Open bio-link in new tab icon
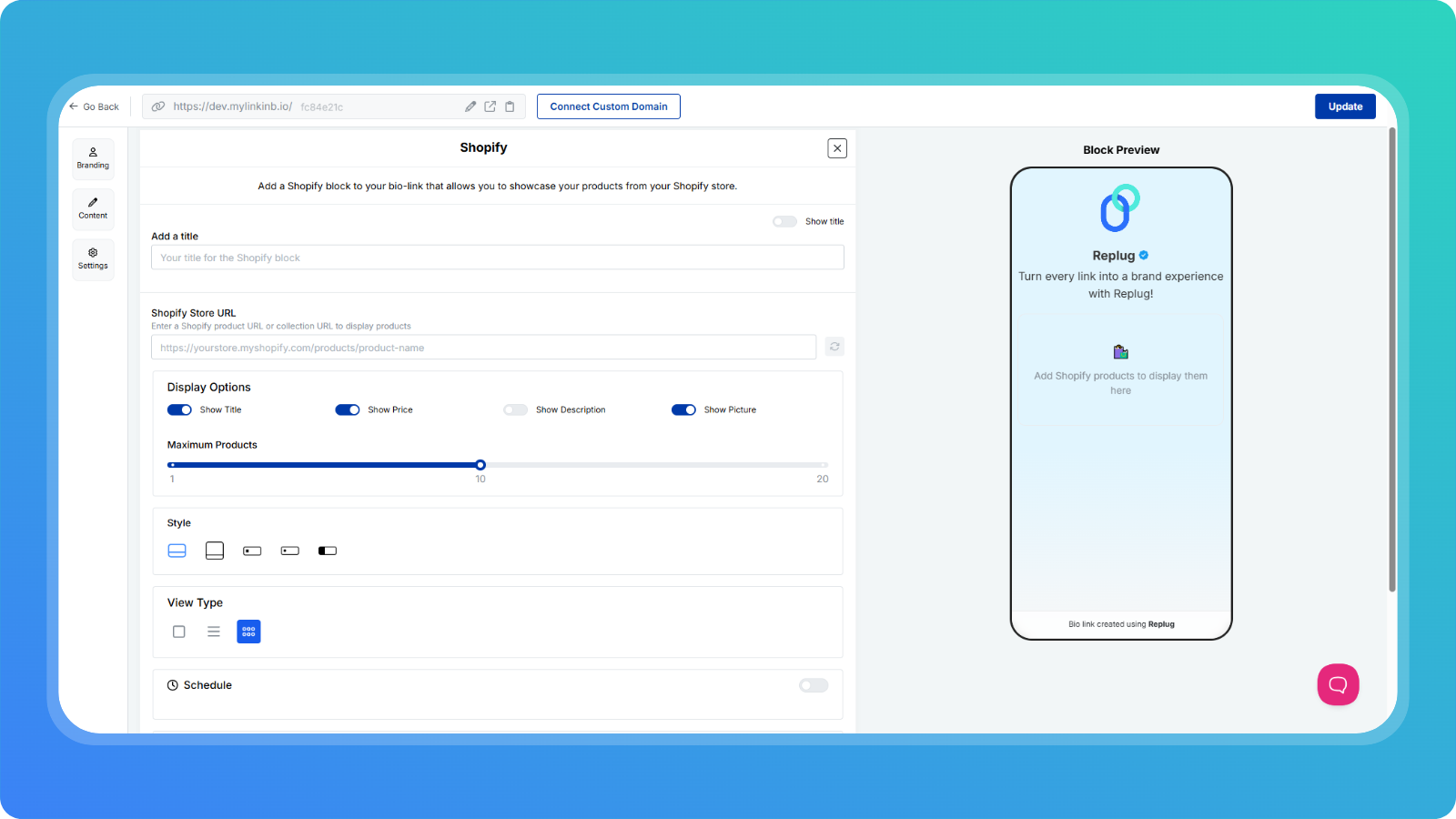This screenshot has height=819, width=1456. point(490,106)
